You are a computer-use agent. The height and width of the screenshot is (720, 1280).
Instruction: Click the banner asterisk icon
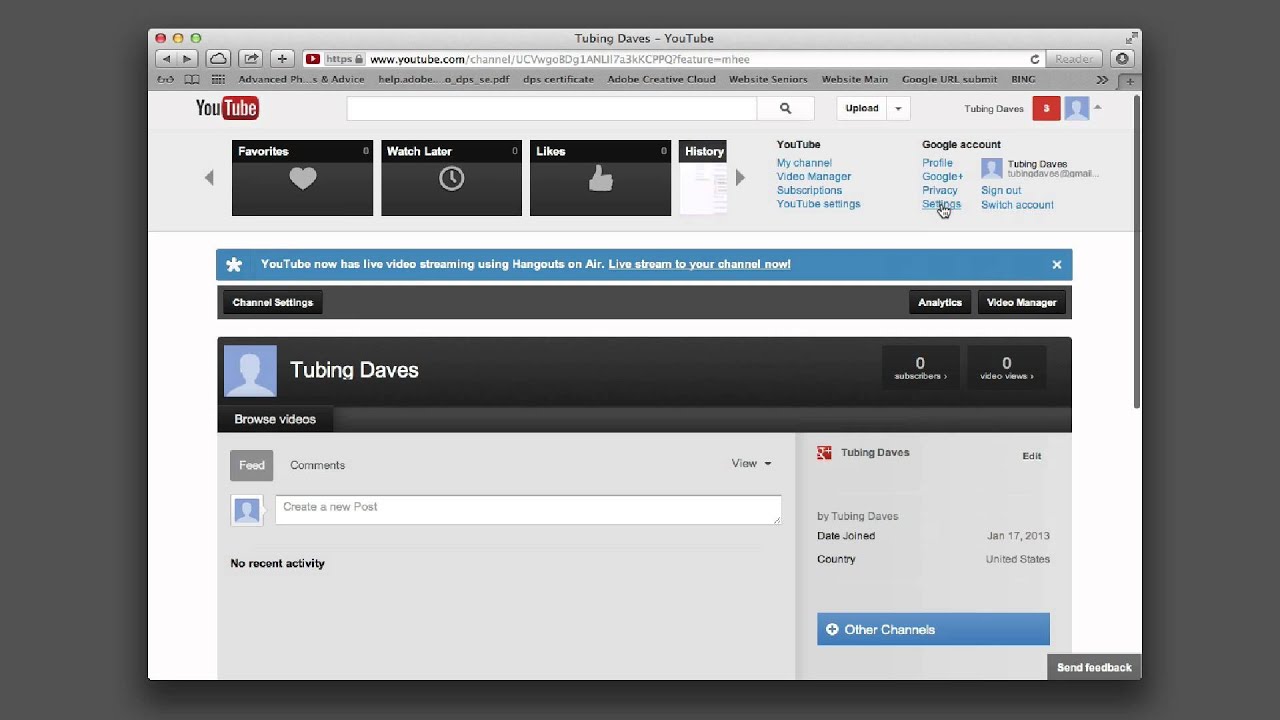point(234,264)
